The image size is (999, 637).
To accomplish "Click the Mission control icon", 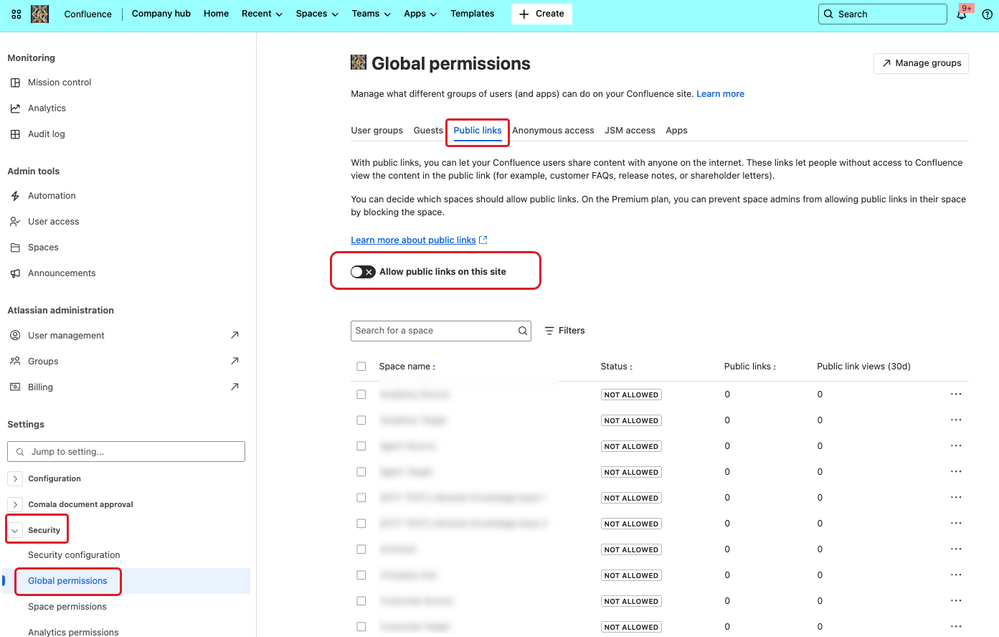I will [15, 82].
